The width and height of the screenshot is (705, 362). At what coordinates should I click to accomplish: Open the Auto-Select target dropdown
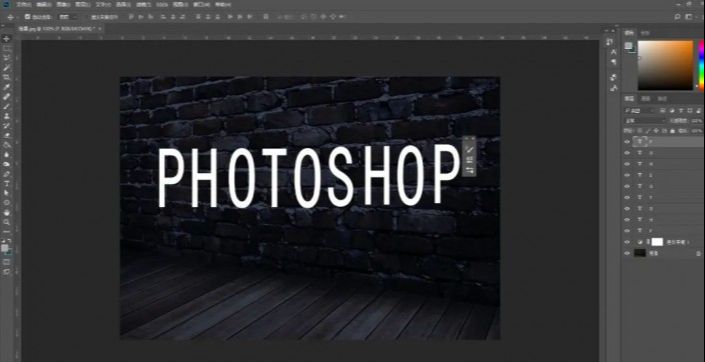pos(68,17)
